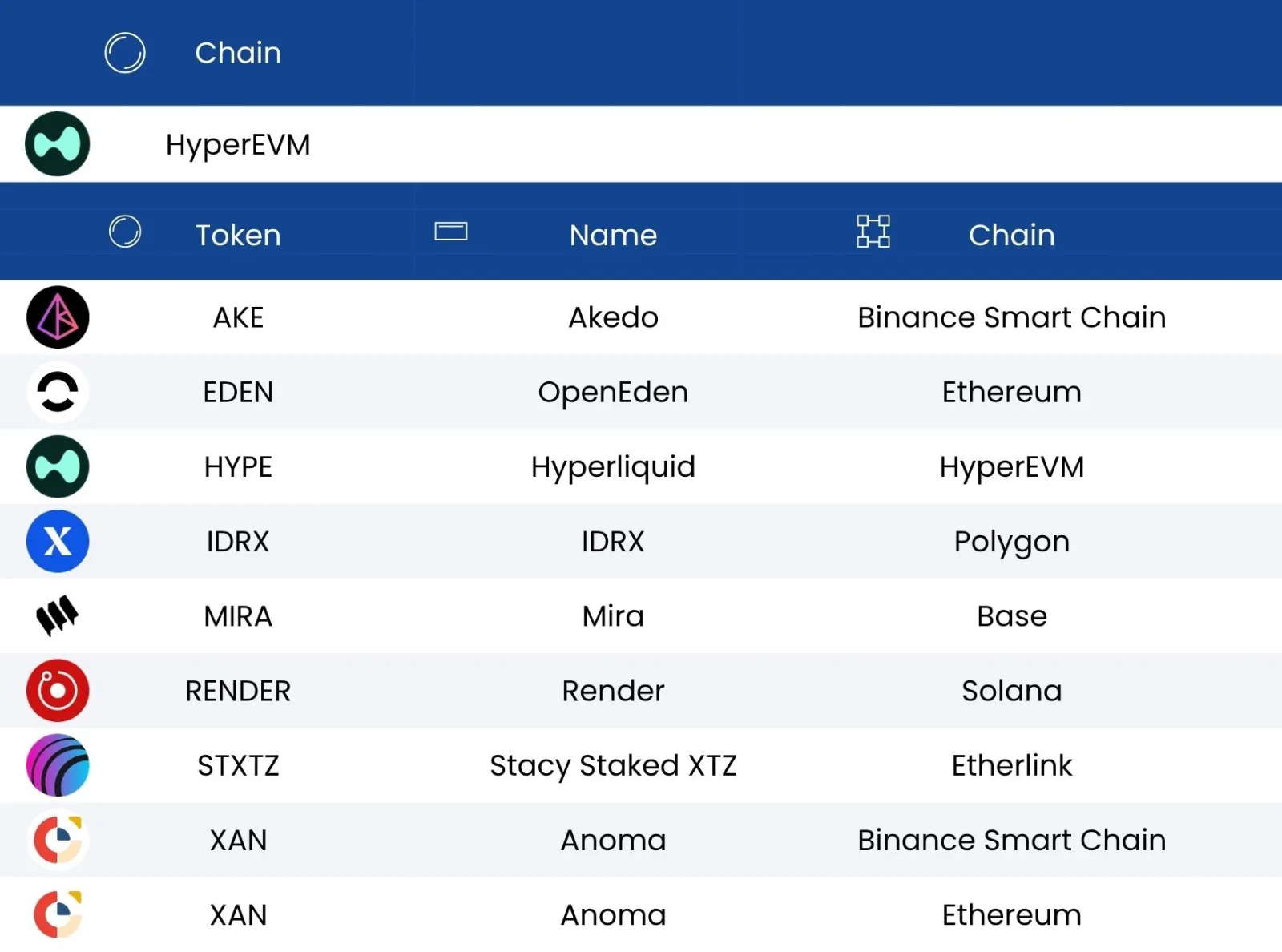This screenshot has height=952, width=1282.
Task: Select the Token column header
Action: click(x=238, y=235)
